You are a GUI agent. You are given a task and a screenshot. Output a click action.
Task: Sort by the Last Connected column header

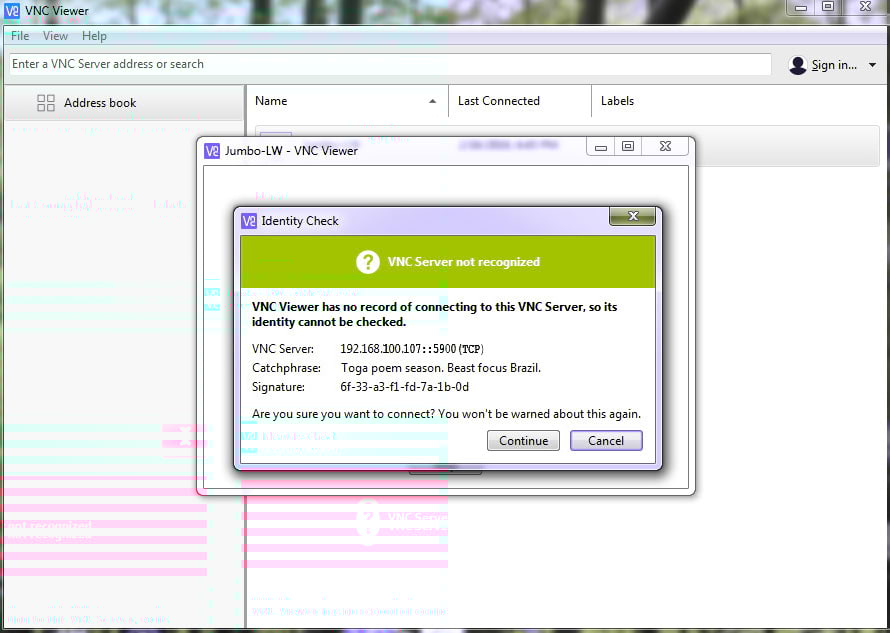coord(499,101)
